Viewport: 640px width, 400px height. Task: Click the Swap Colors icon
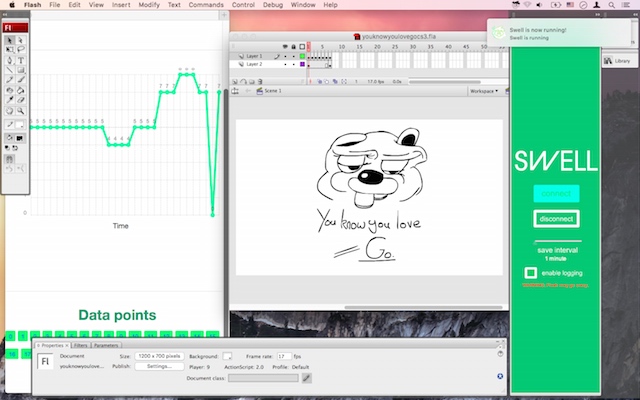15,148
